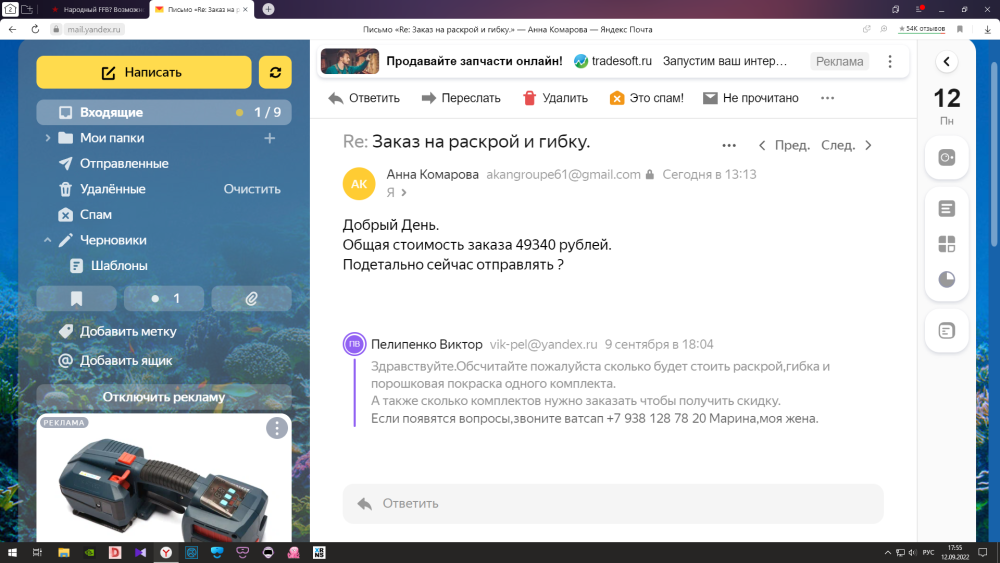This screenshot has width=1000, height=563.
Task: Click Добавить метку
Action: click(128, 331)
